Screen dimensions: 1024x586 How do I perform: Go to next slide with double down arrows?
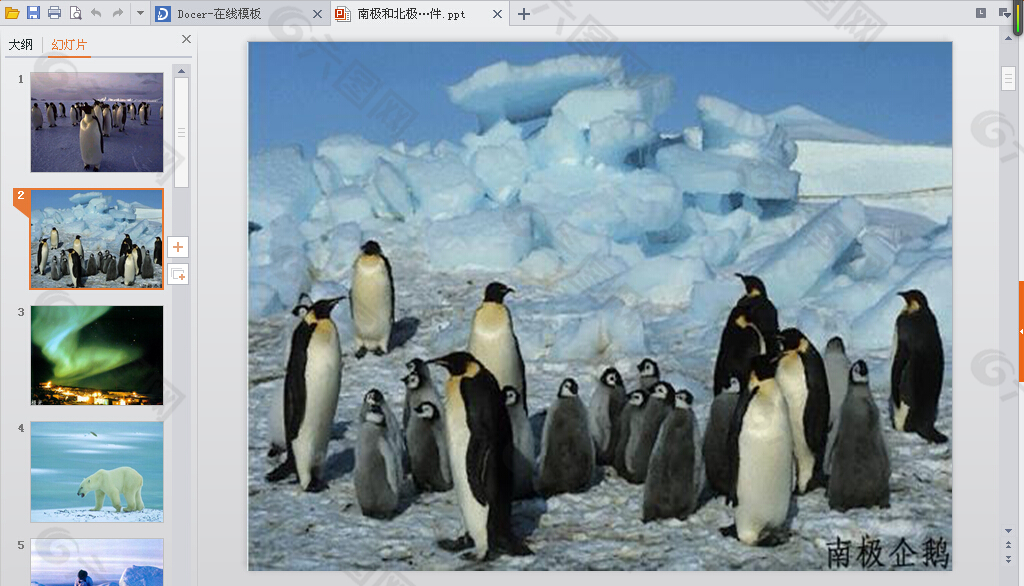pyautogui.click(x=1008, y=559)
